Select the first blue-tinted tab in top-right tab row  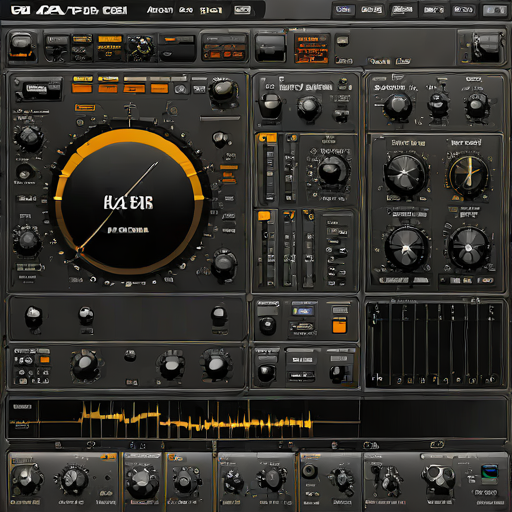pyautogui.click(x=343, y=10)
